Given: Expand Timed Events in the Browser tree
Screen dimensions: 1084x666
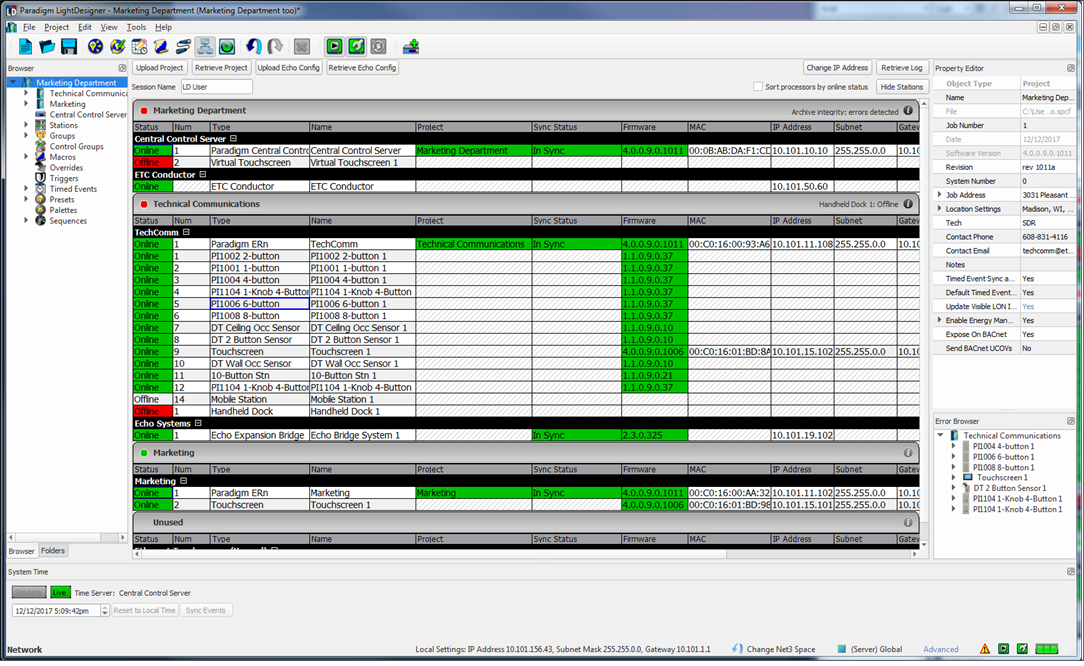Looking at the screenshot, I should click(x=26, y=189).
